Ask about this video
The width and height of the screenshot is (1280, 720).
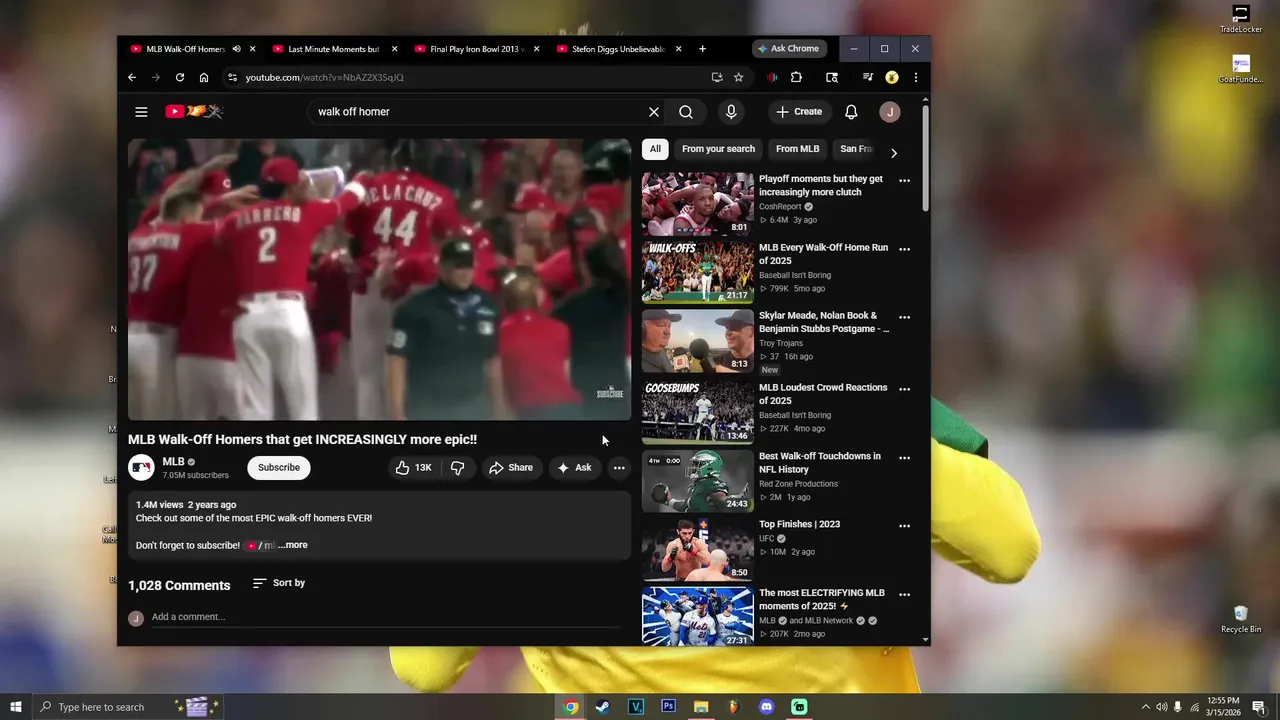575,468
